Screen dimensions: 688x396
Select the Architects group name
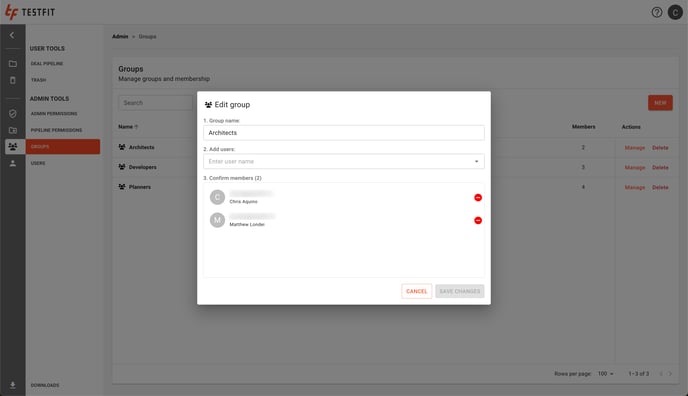[x=141, y=147]
